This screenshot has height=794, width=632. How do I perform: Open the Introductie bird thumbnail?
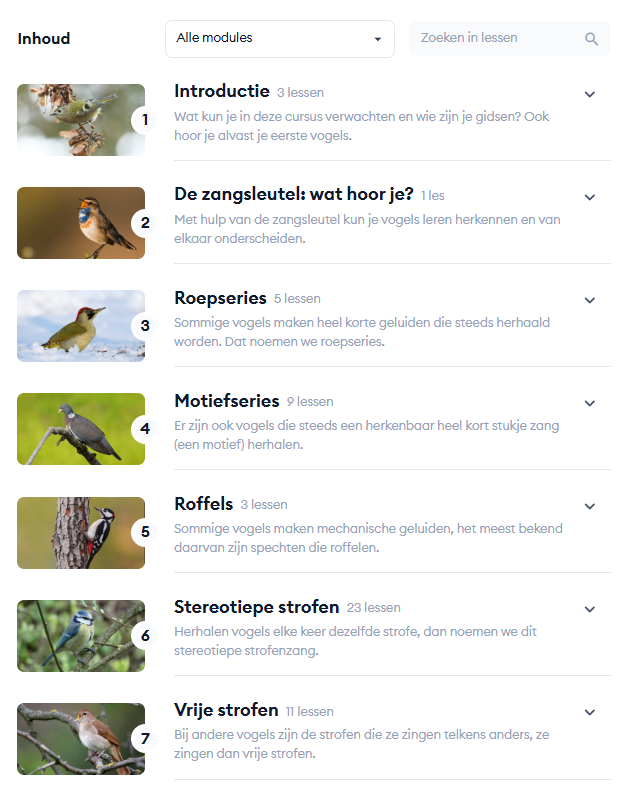[80, 120]
